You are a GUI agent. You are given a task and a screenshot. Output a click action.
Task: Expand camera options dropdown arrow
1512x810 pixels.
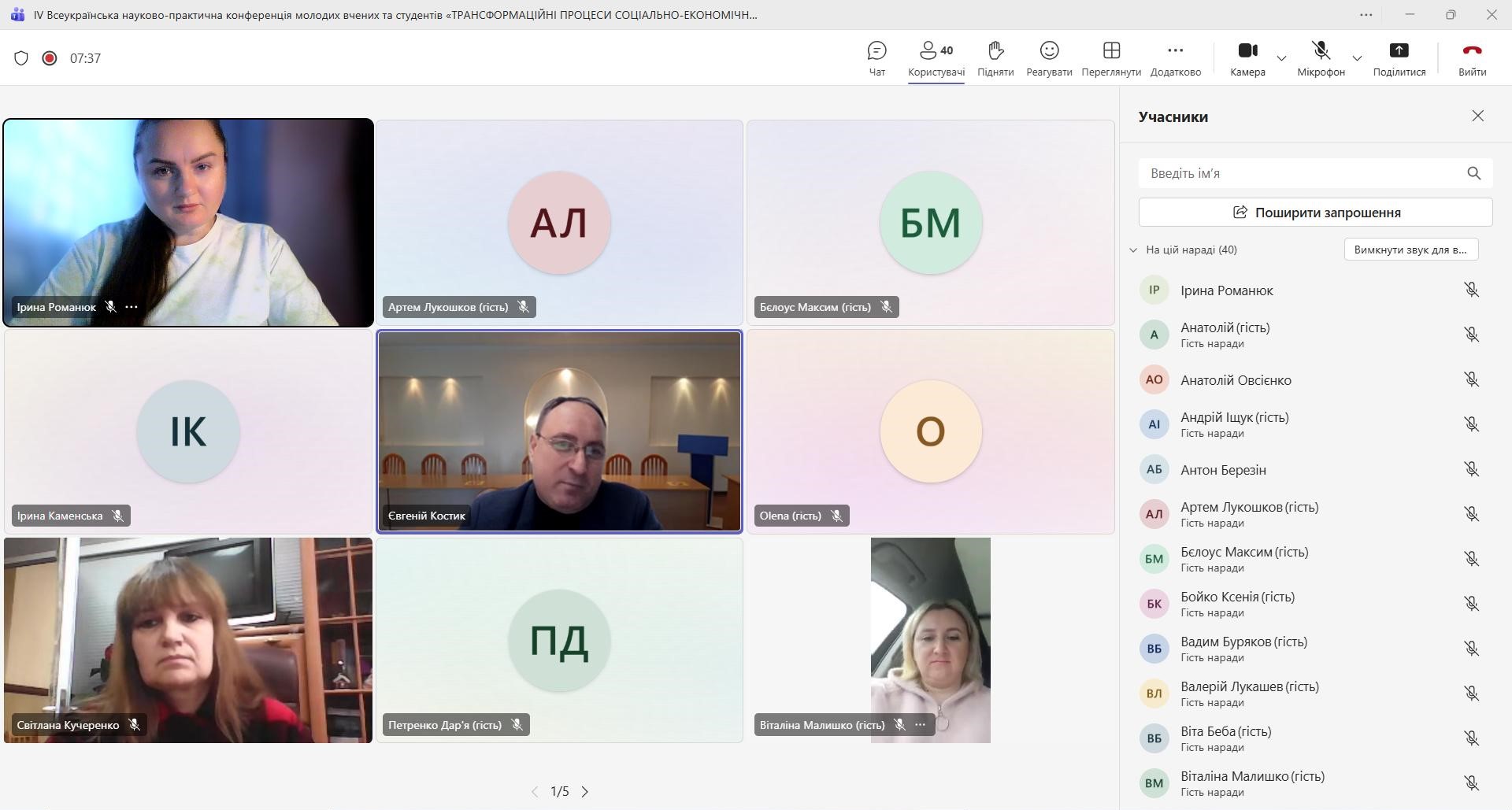(1281, 58)
